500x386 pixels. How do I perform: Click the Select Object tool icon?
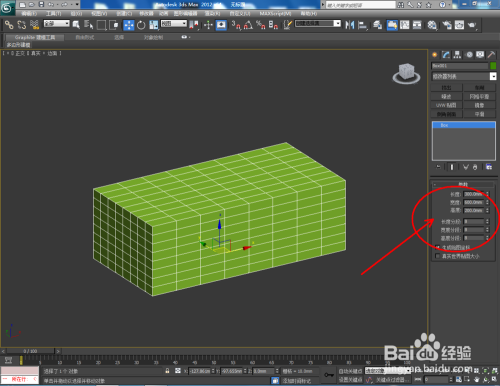(76, 25)
